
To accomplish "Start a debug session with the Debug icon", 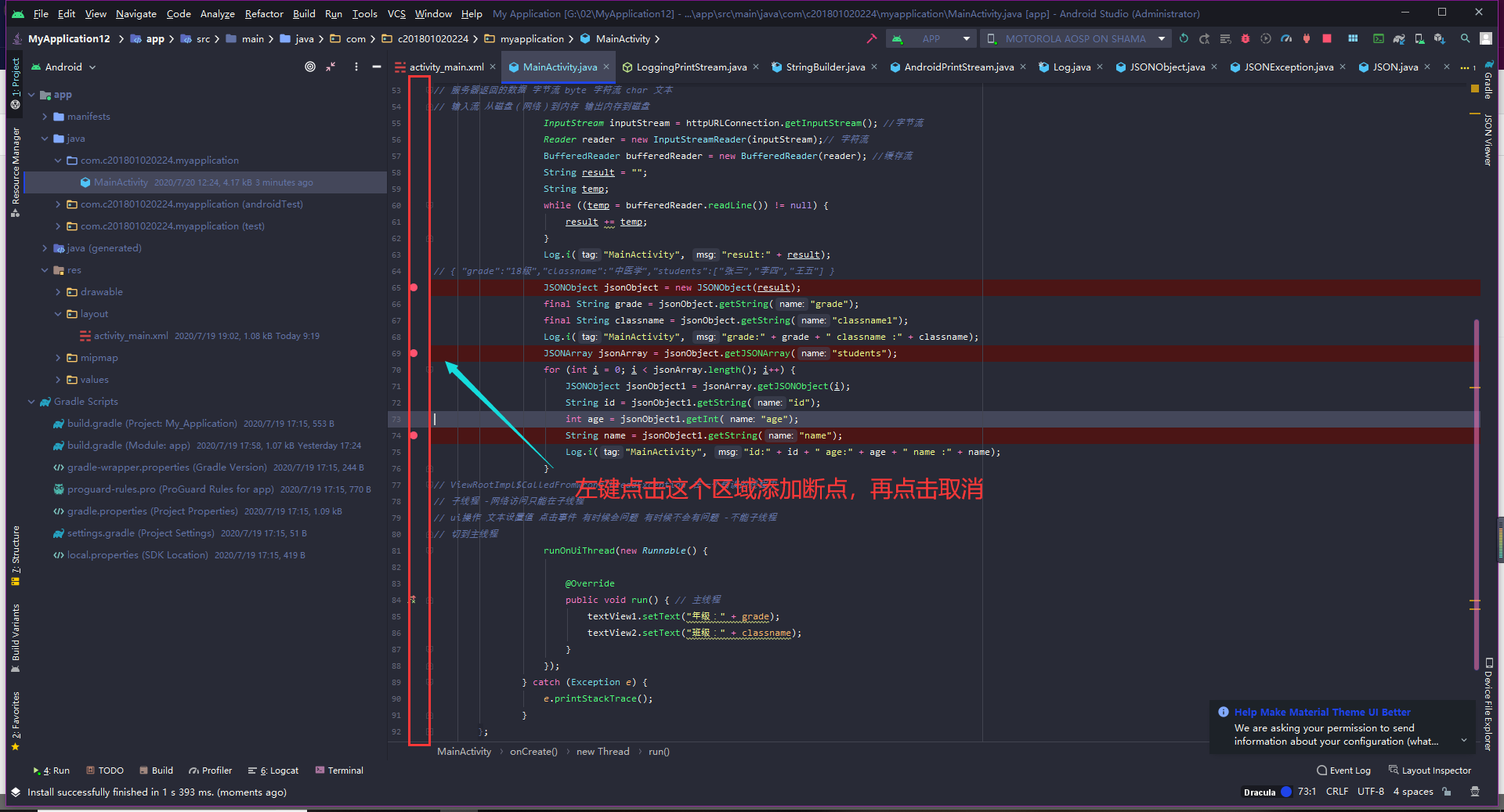I will (x=1245, y=38).
